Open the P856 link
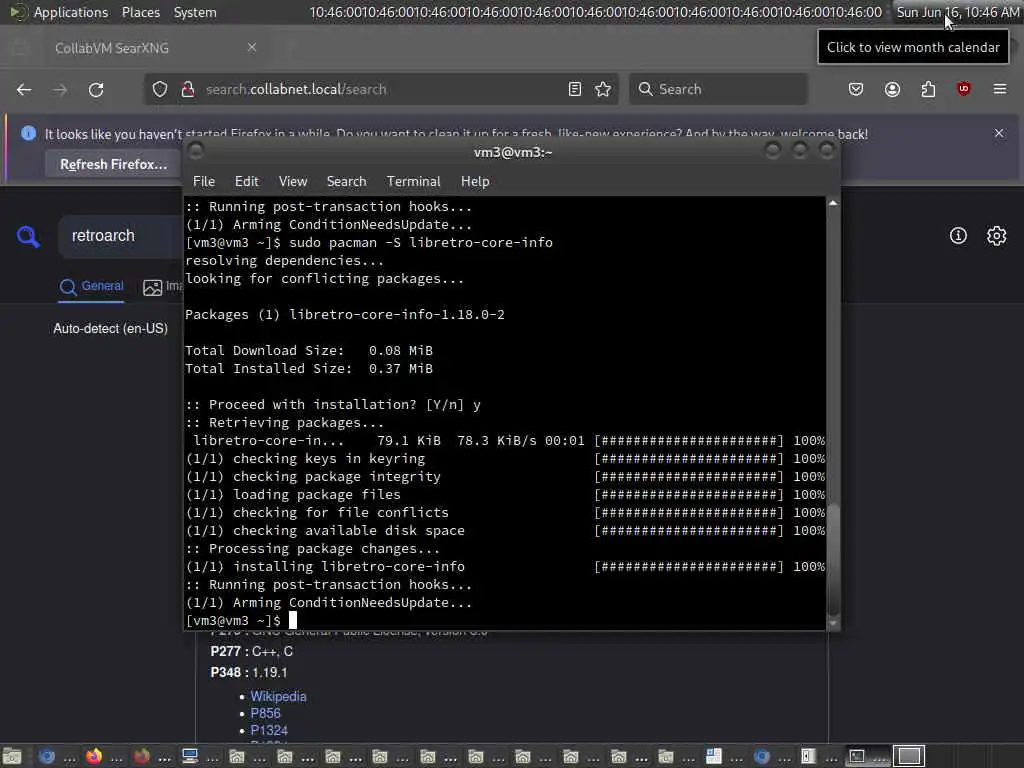The width and height of the screenshot is (1024, 768). pos(265,714)
